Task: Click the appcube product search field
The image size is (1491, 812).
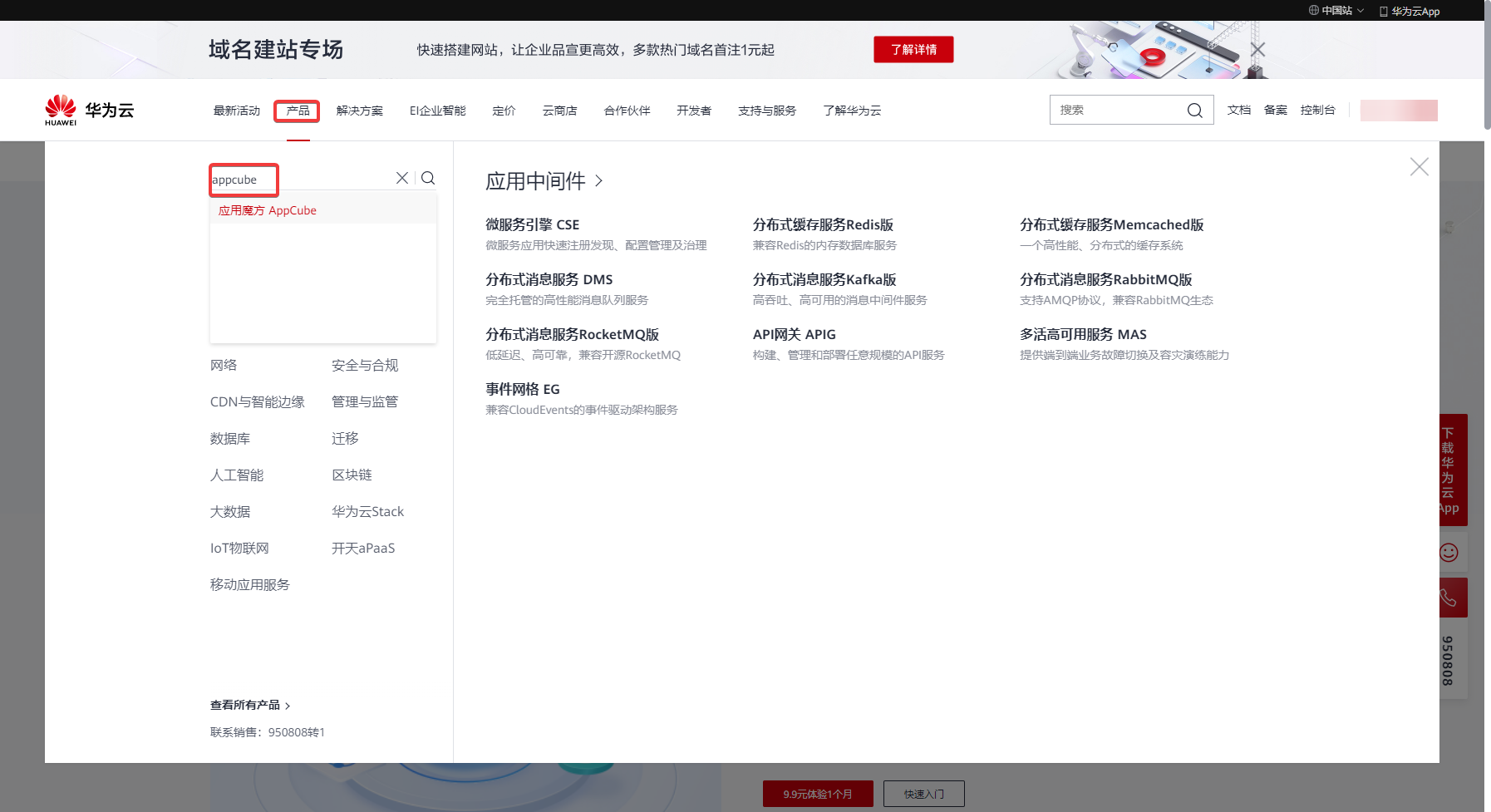Action: click(x=301, y=179)
